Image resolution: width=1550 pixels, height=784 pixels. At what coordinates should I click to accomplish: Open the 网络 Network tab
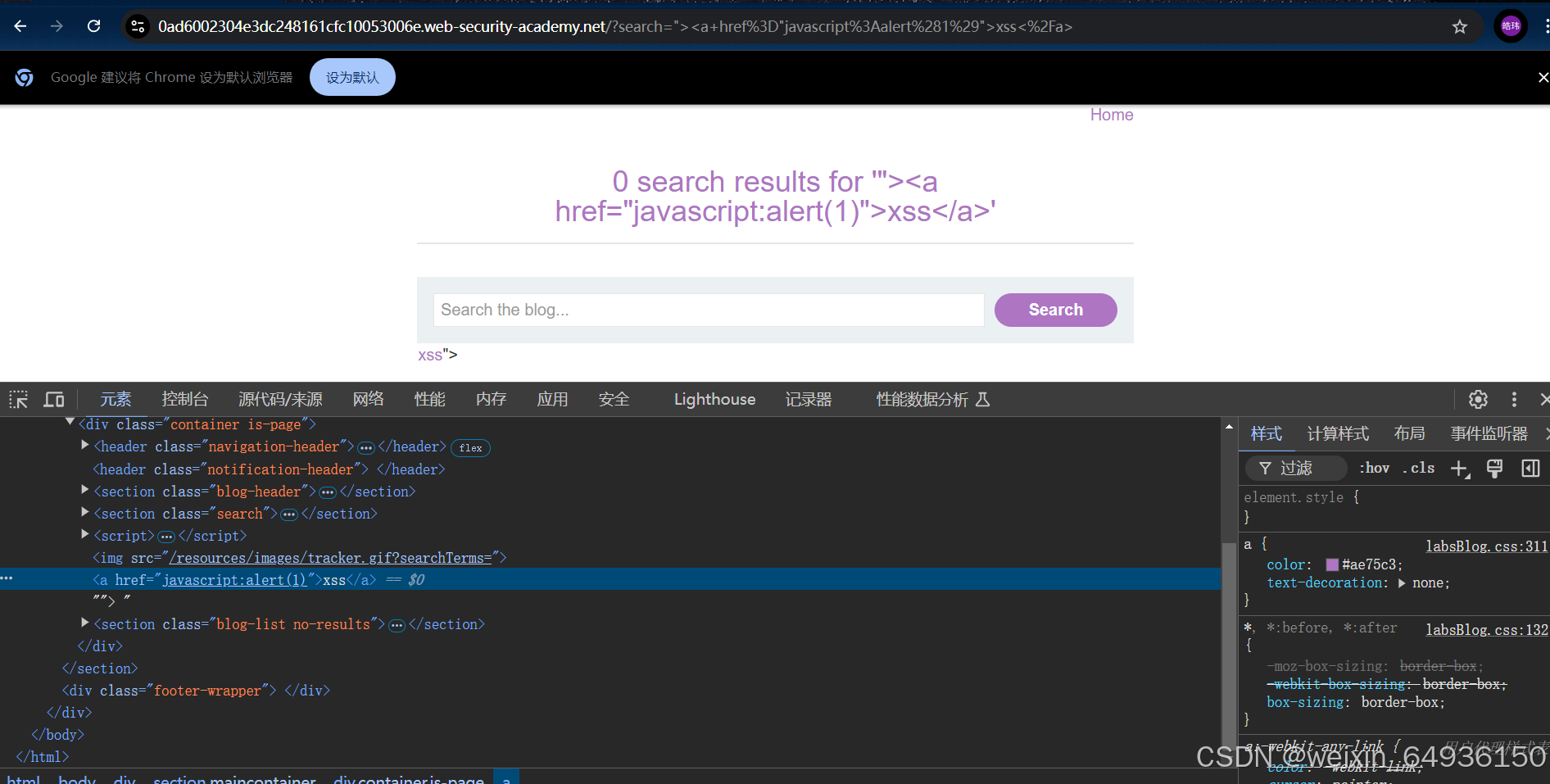[369, 399]
